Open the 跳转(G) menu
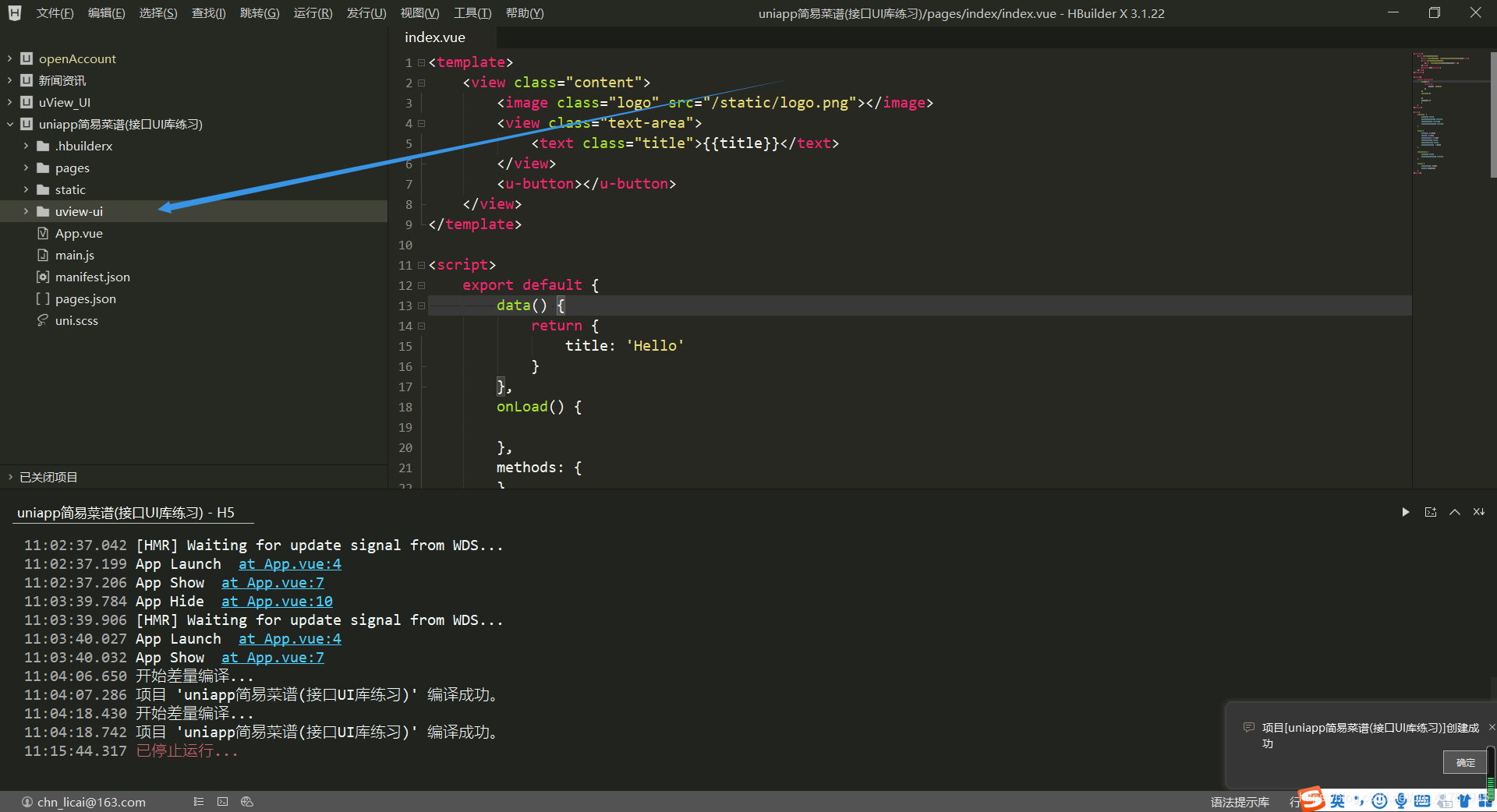 [x=260, y=13]
